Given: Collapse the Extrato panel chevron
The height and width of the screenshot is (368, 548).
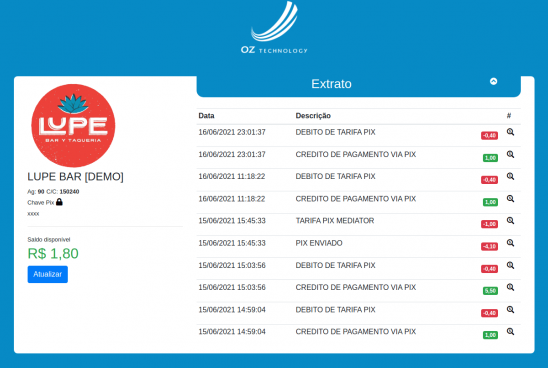Looking at the screenshot, I should pos(493,81).
